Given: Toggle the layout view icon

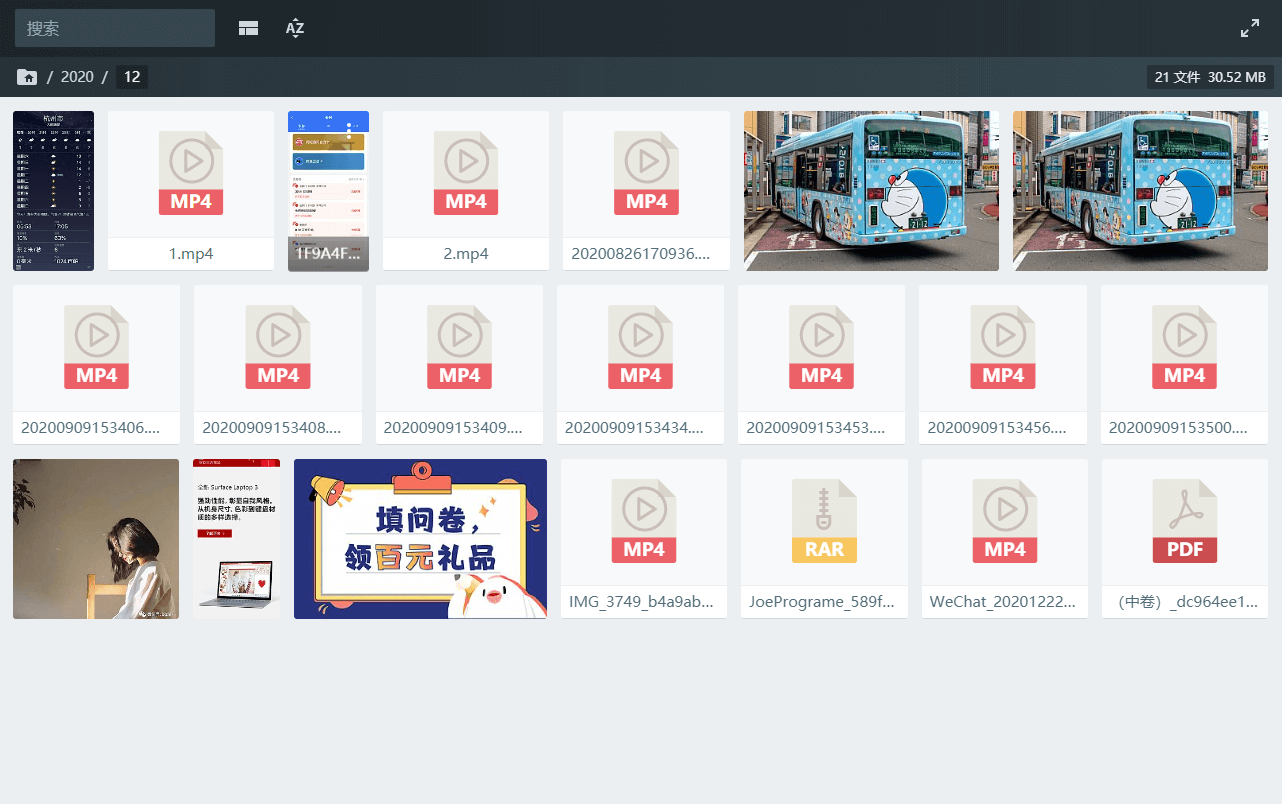Looking at the screenshot, I should tap(248, 28).
